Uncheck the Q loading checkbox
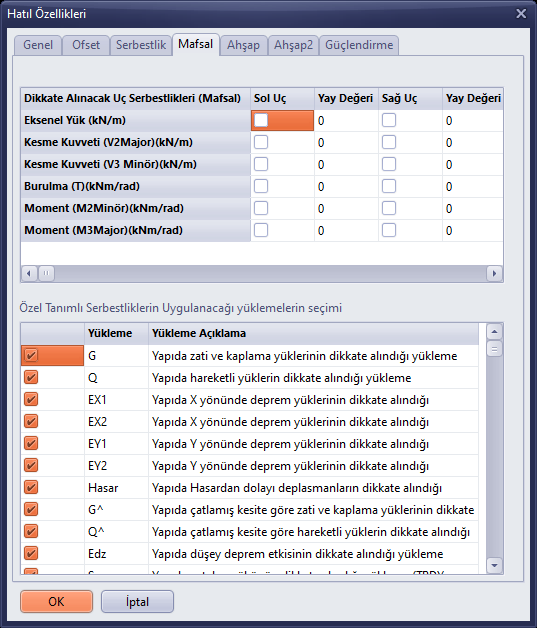Viewport: 537px width, 628px height. [x=31, y=377]
